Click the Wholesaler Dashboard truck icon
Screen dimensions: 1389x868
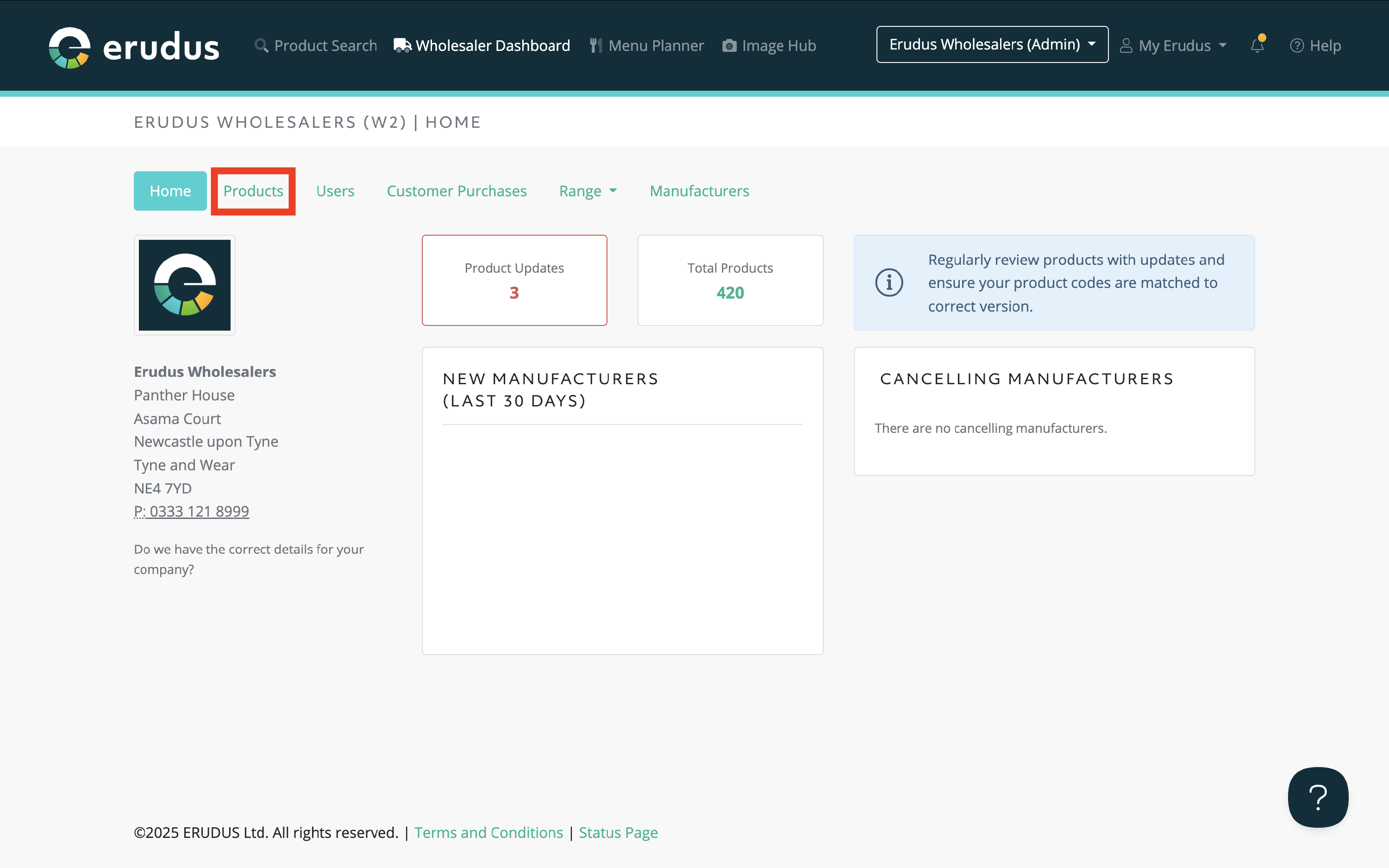402,45
